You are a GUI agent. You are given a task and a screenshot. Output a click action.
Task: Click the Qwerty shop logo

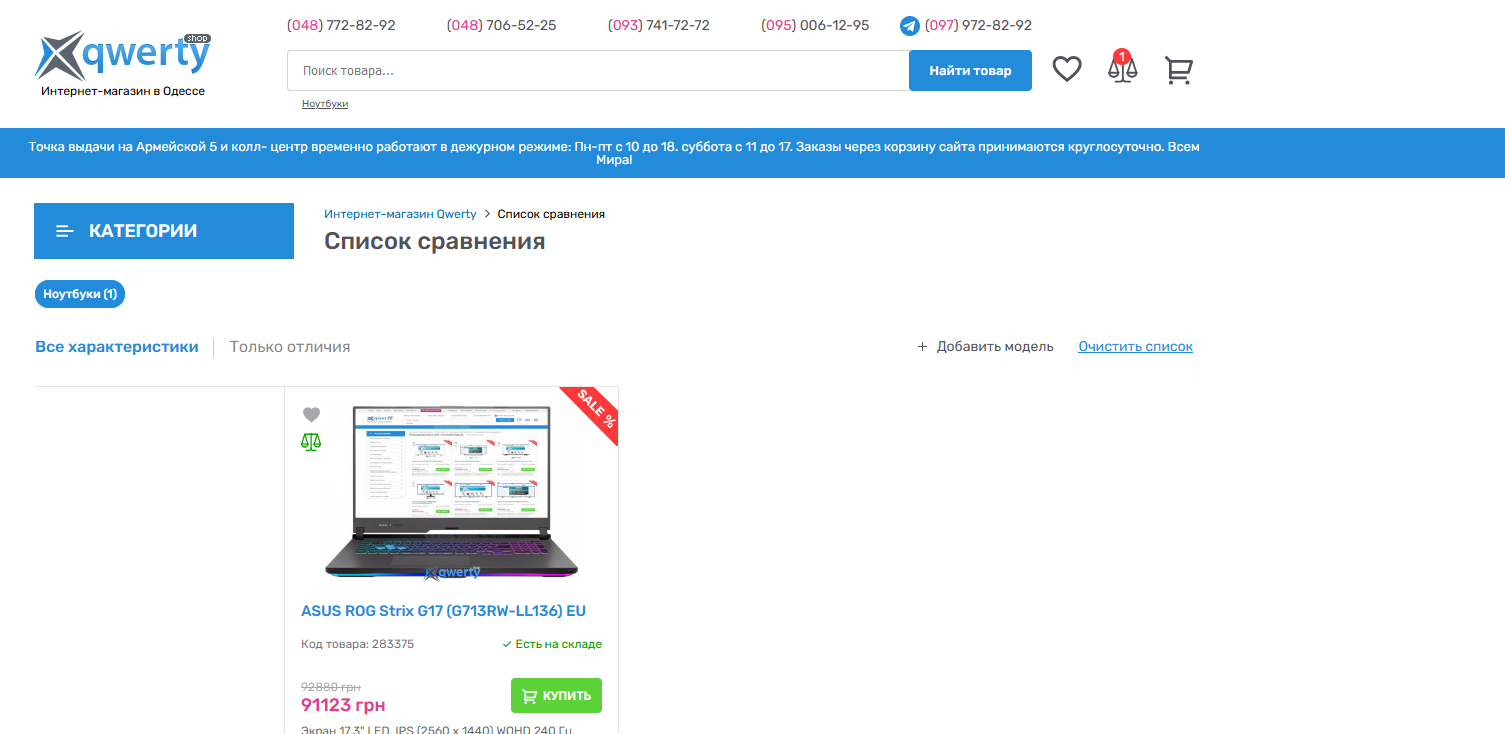tap(122, 63)
